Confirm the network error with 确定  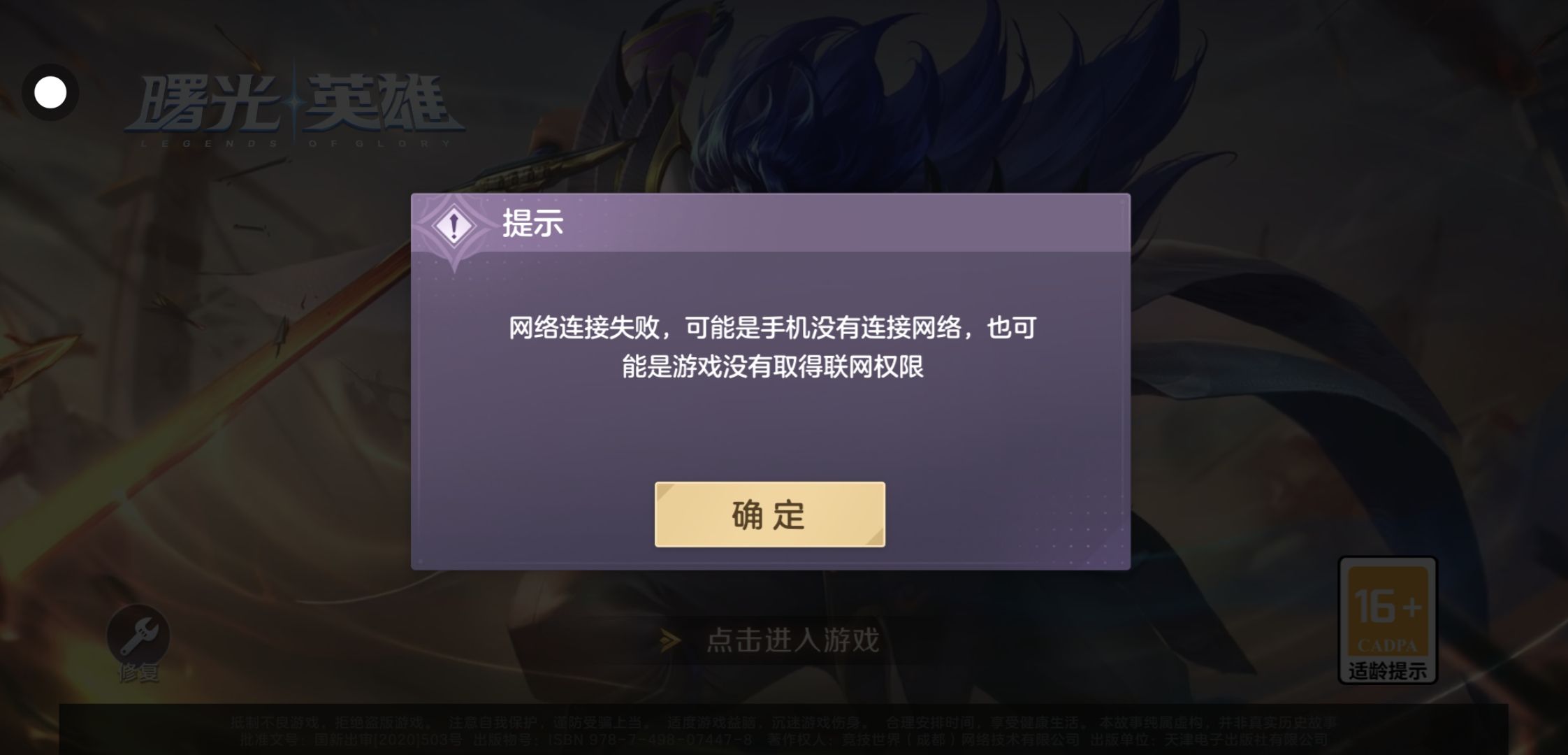[769, 515]
